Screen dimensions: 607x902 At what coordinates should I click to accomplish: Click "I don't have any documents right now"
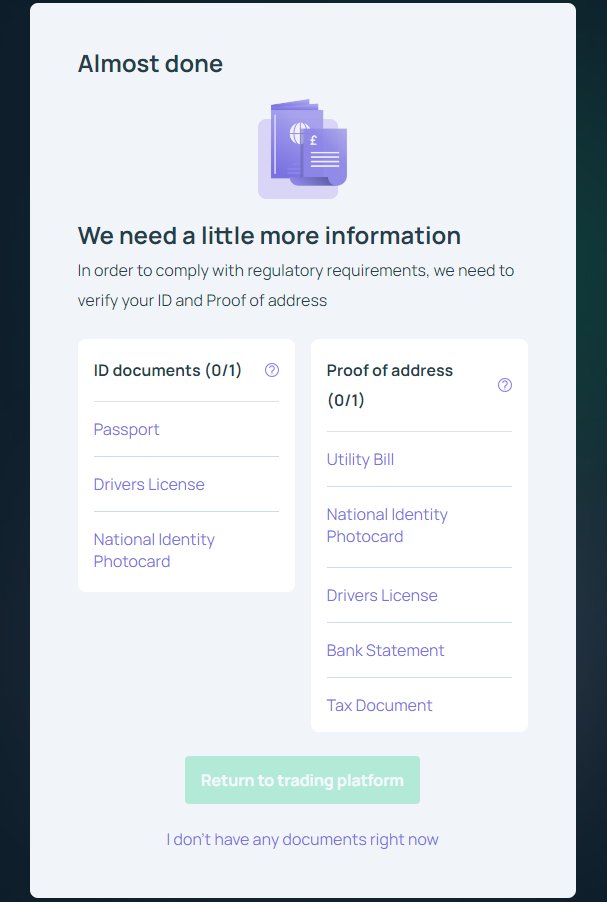pos(303,840)
